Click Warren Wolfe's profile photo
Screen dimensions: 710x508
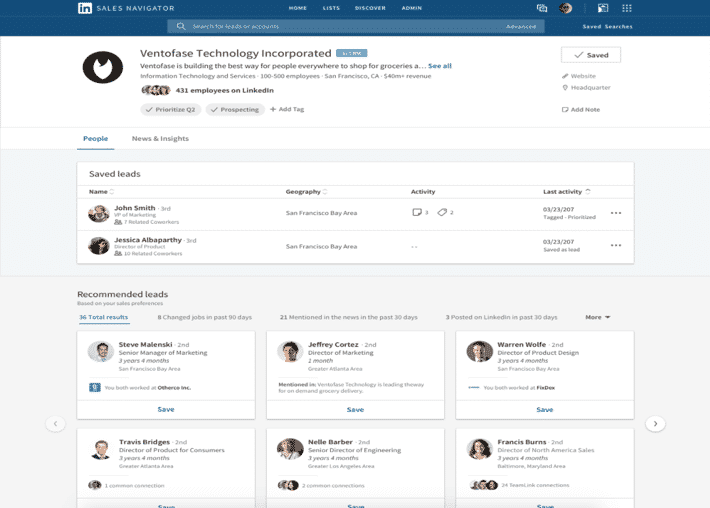point(480,351)
